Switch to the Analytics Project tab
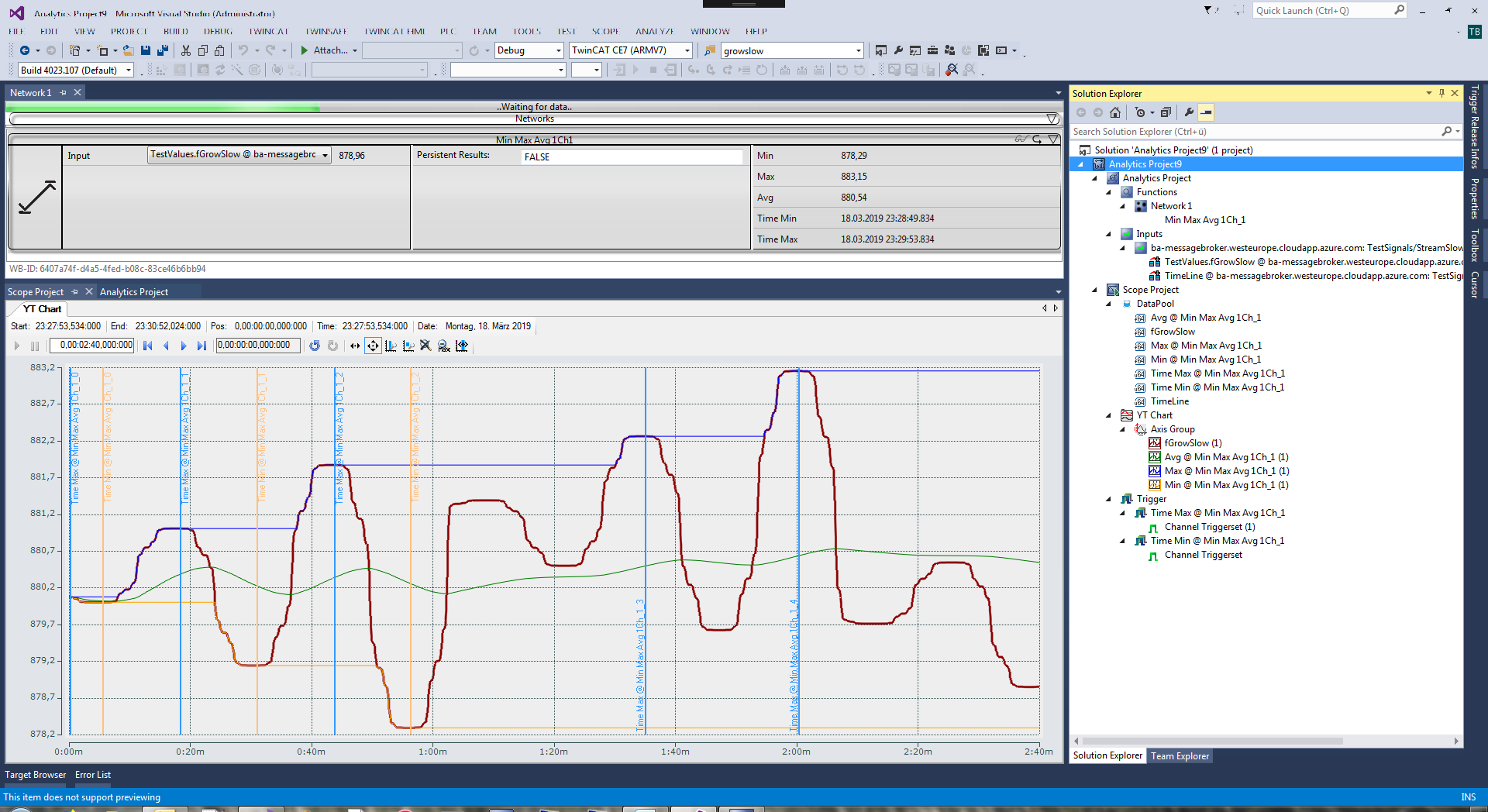 134,292
